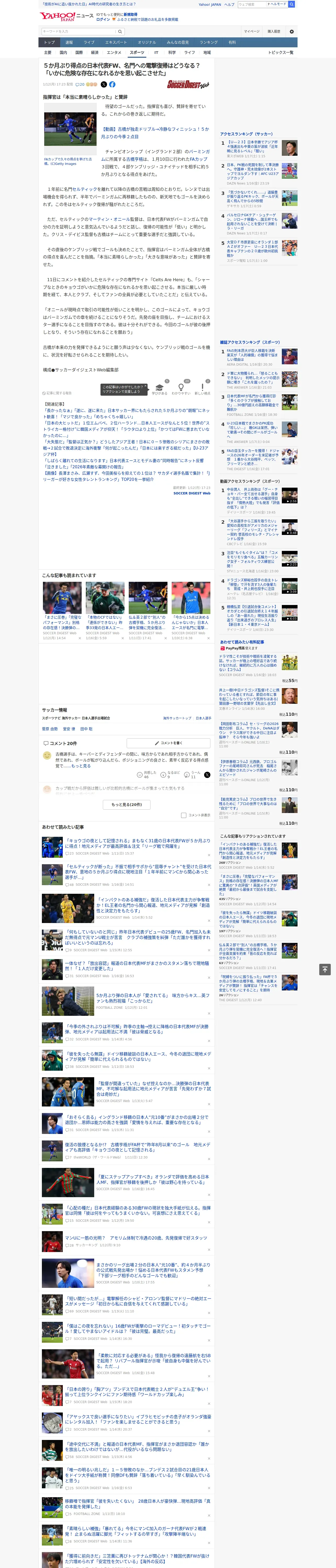This screenshot has height=1568, width=336.
Task: Open 海外サッカートップ link
Action: [x=177, y=718]
